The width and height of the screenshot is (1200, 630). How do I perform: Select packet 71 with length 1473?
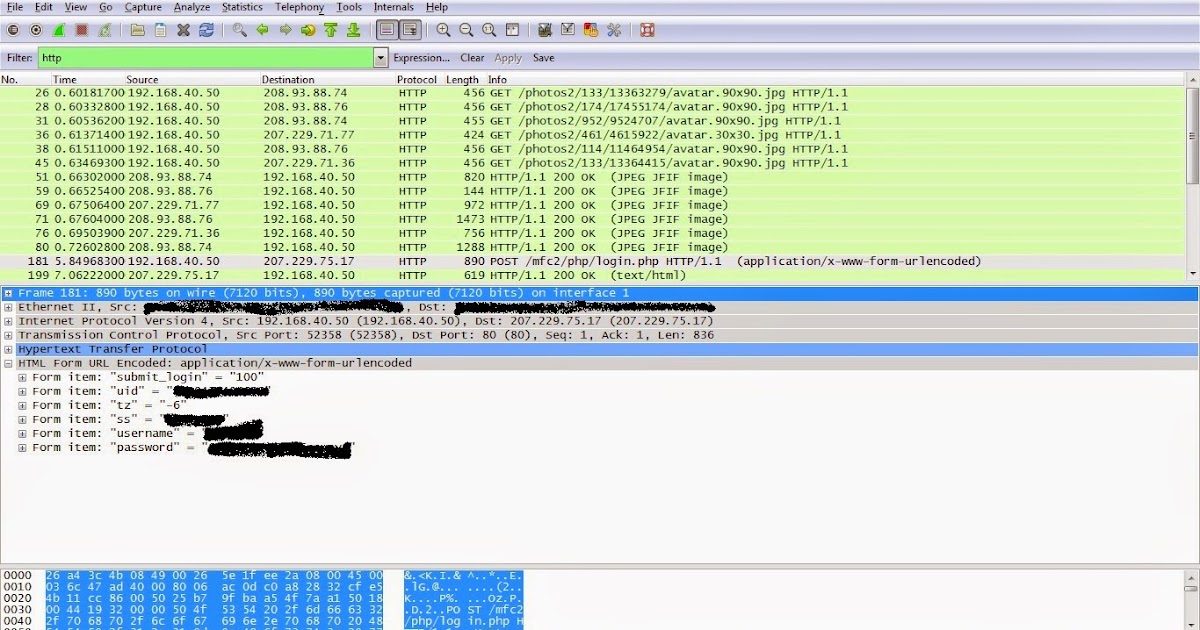point(592,219)
